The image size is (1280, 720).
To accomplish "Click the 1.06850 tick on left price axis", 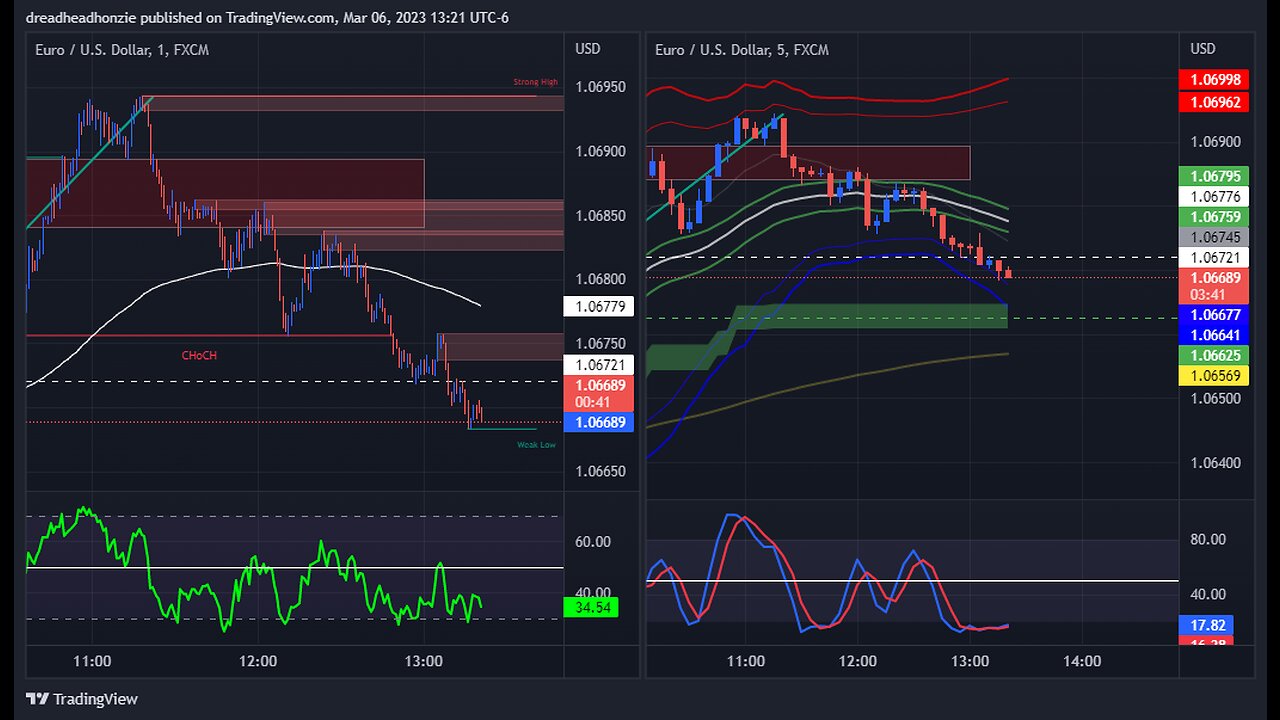I will [x=601, y=215].
